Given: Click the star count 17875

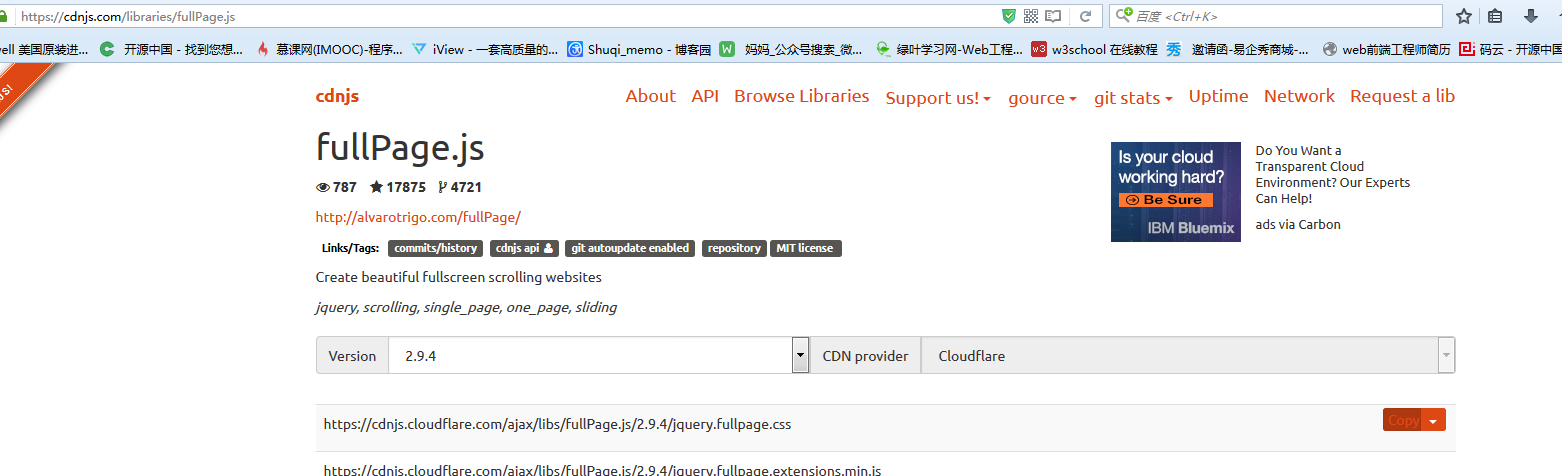Looking at the screenshot, I should pos(398,187).
